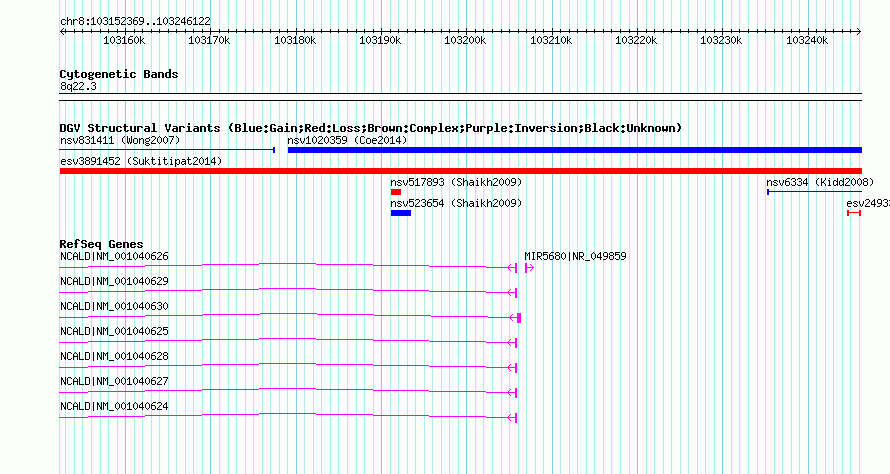The height and width of the screenshot is (474, 890).
Task: Open variant nsv517893 (Shaikh2009) label
Action: click(x=456, y=182)
